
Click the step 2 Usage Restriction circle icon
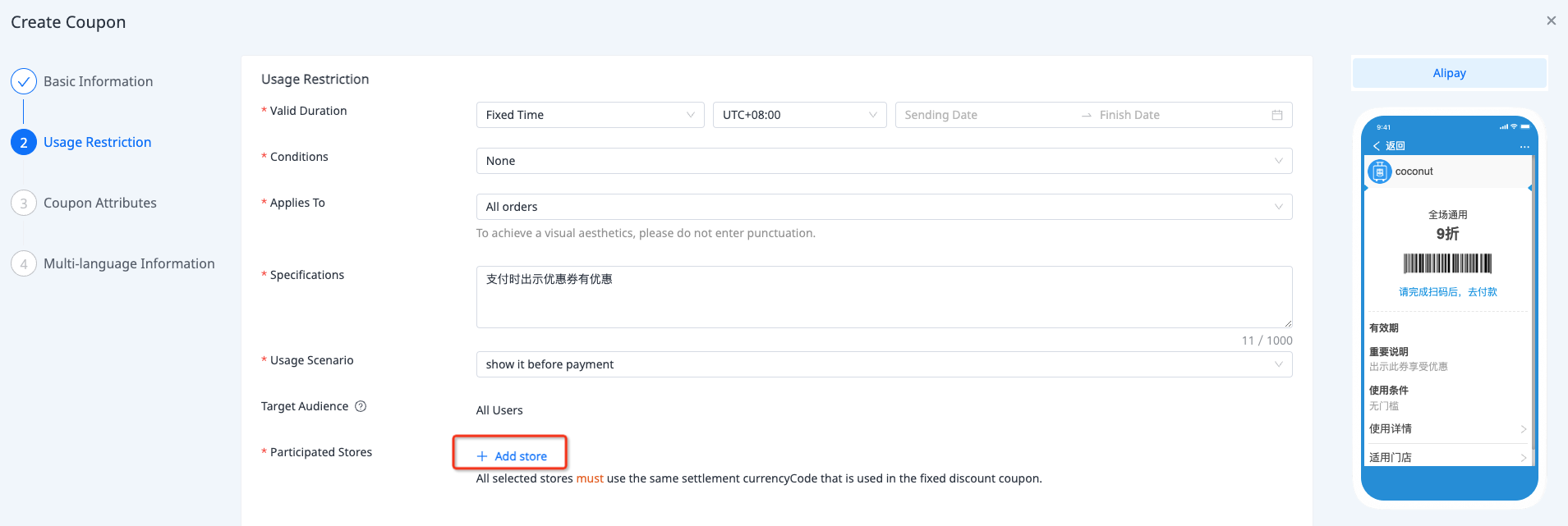pos(24,142)
